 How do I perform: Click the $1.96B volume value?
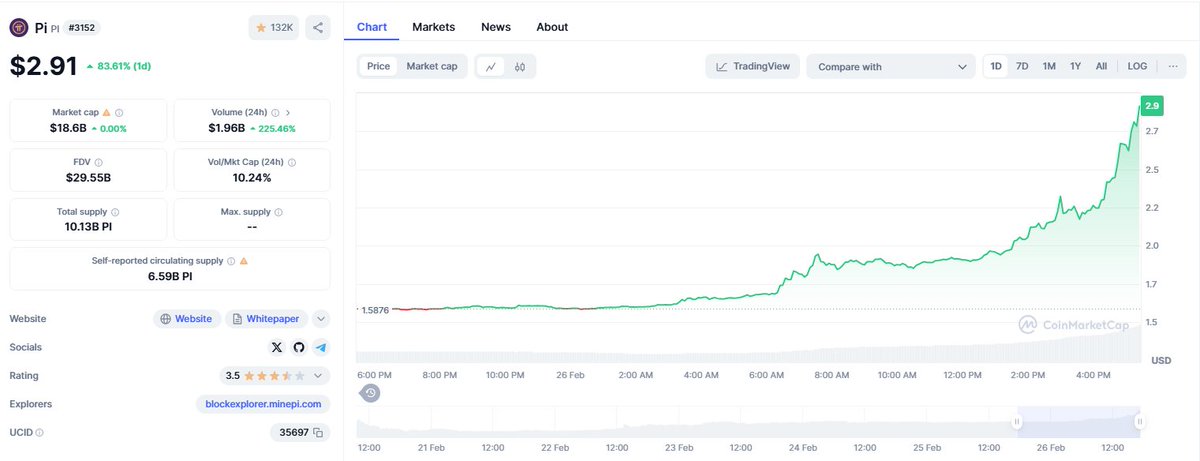tap(227, 128)
